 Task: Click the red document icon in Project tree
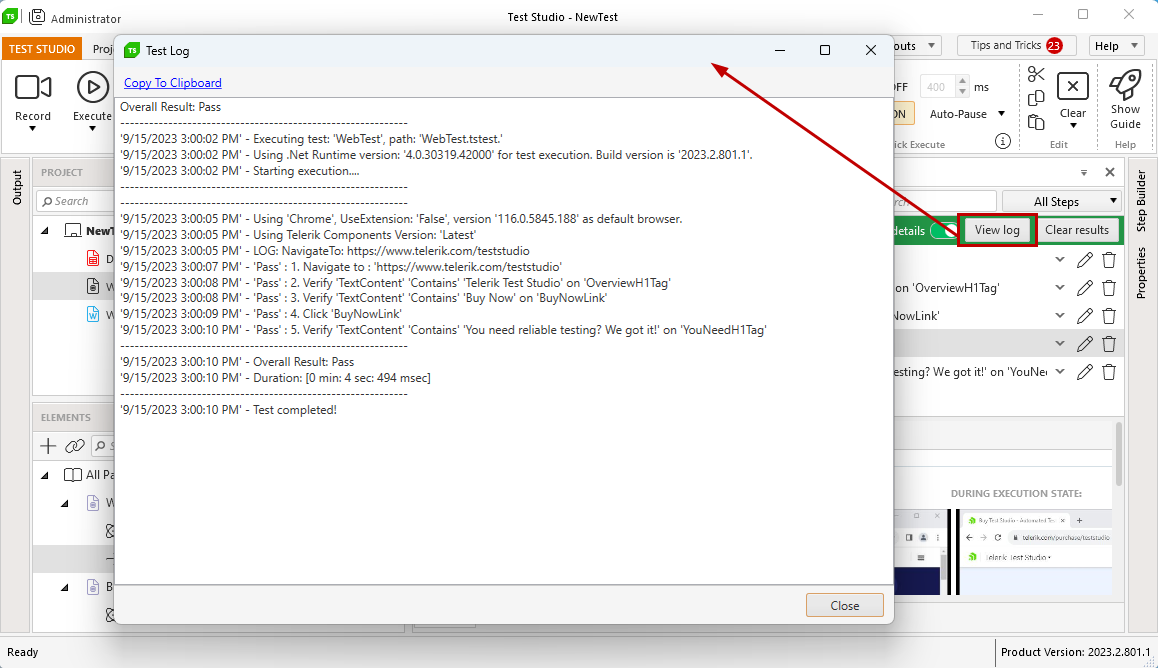93,258
